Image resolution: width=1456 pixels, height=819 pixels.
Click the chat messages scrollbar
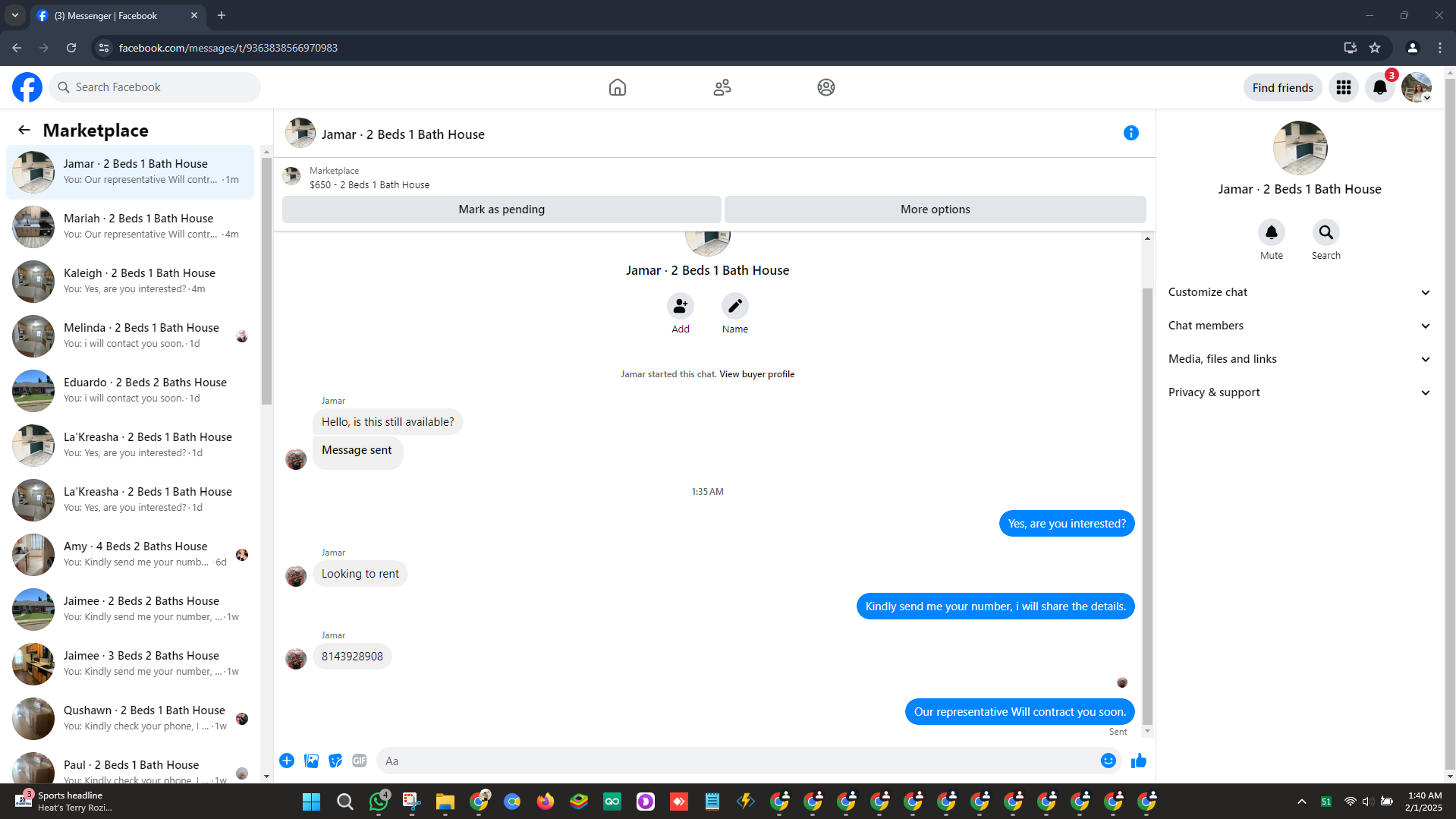click(1147, 506)
